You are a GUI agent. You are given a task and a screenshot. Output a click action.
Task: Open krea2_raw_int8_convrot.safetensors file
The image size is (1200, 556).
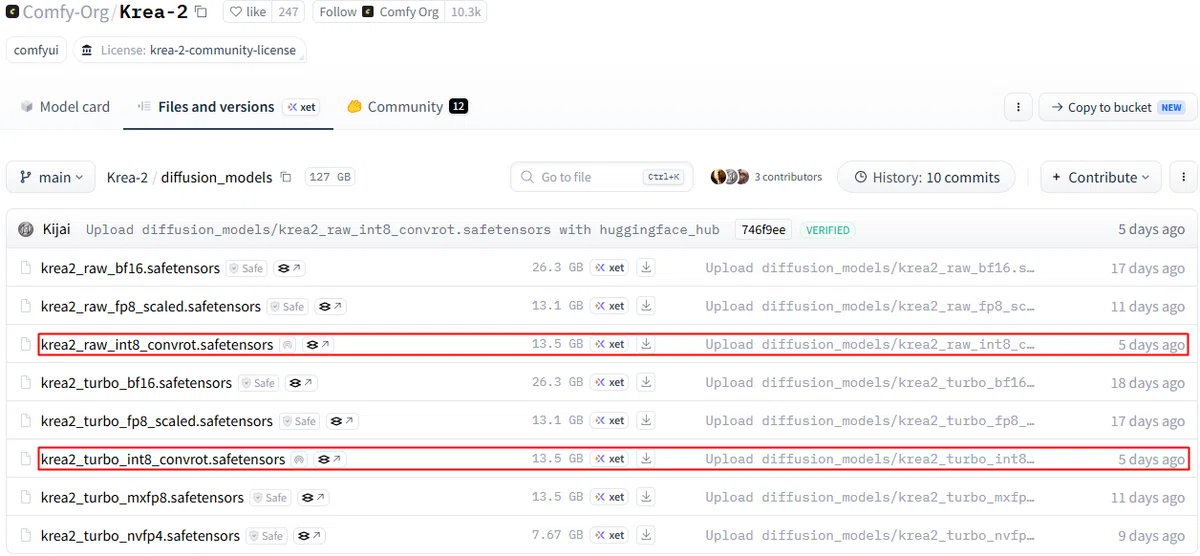click(157, 345)
